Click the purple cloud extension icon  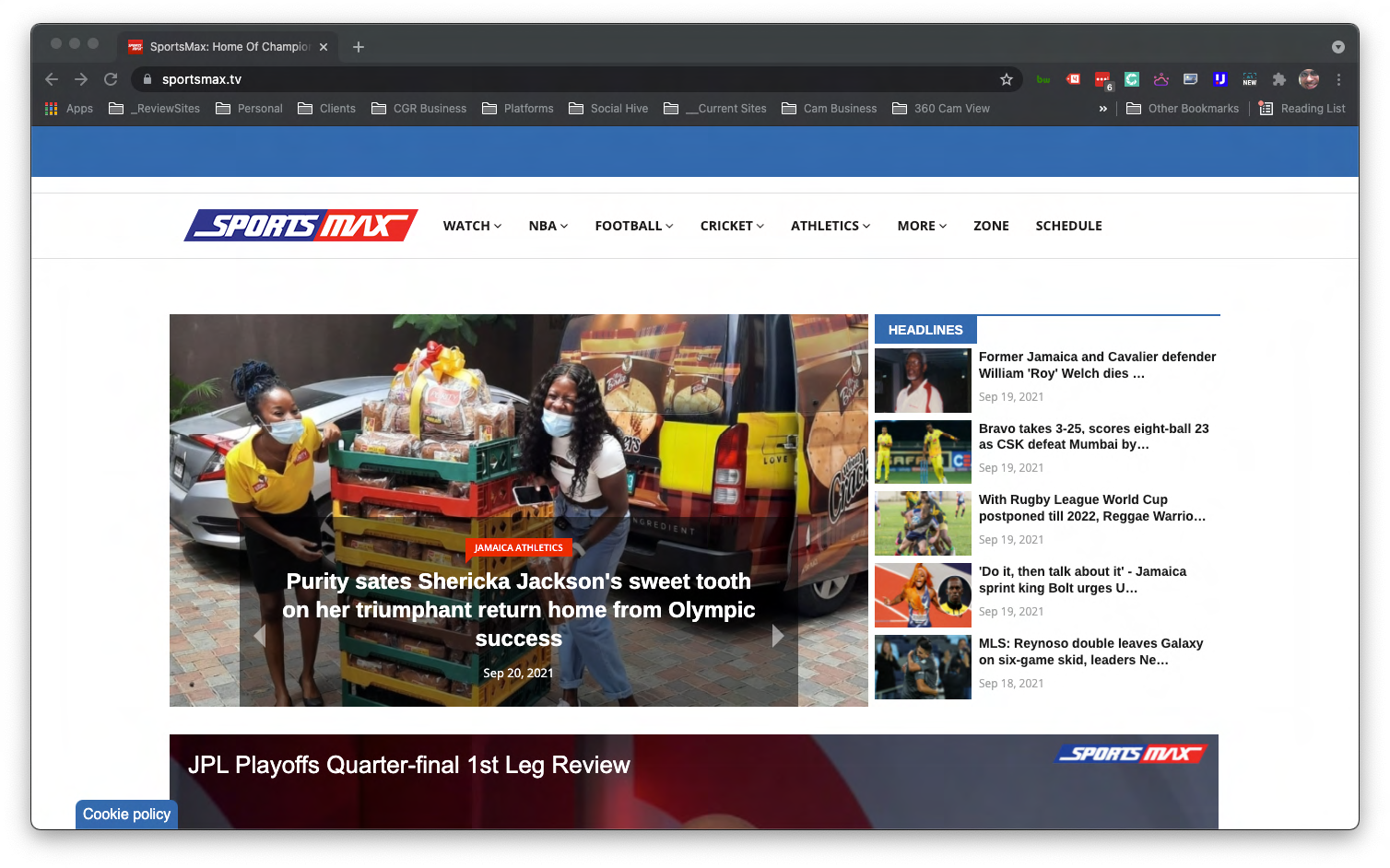(1161, 79)
